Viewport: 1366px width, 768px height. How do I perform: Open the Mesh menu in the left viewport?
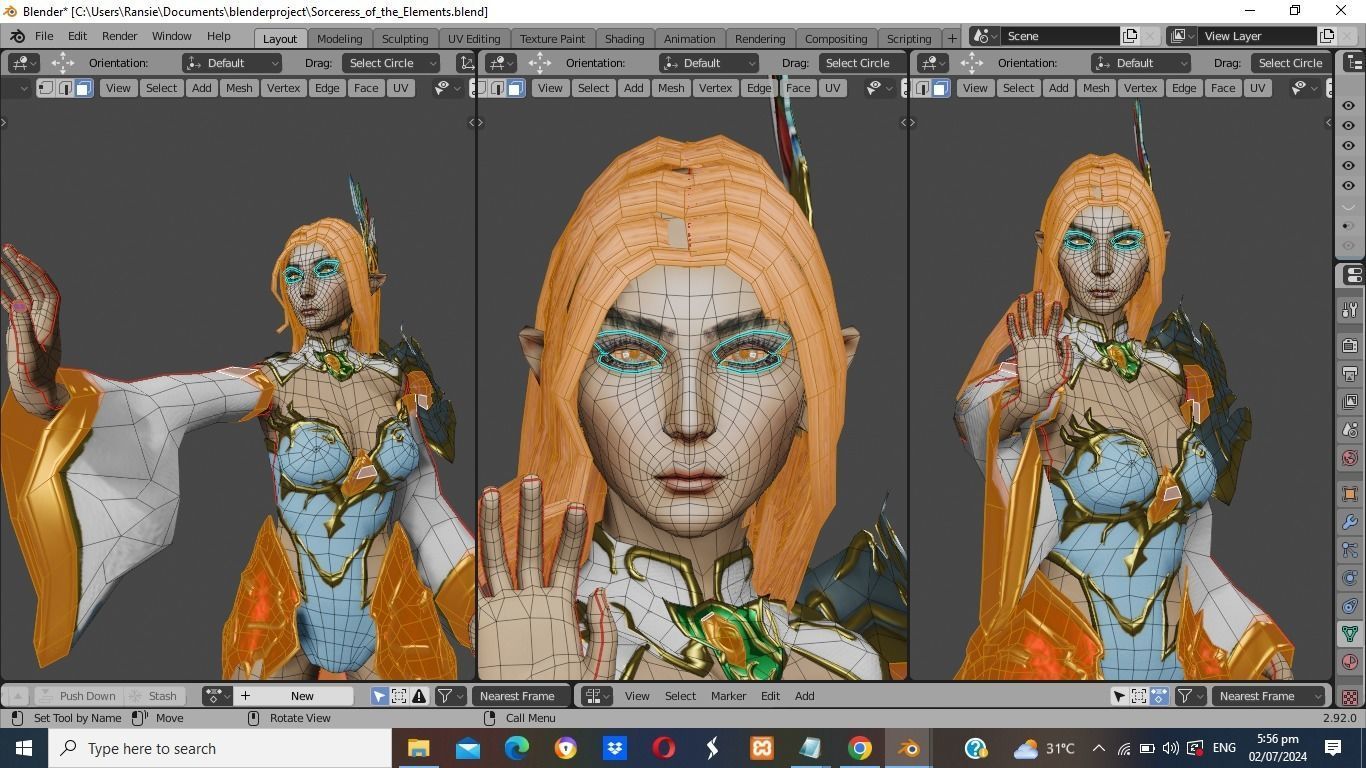click(x=238, y=88)
